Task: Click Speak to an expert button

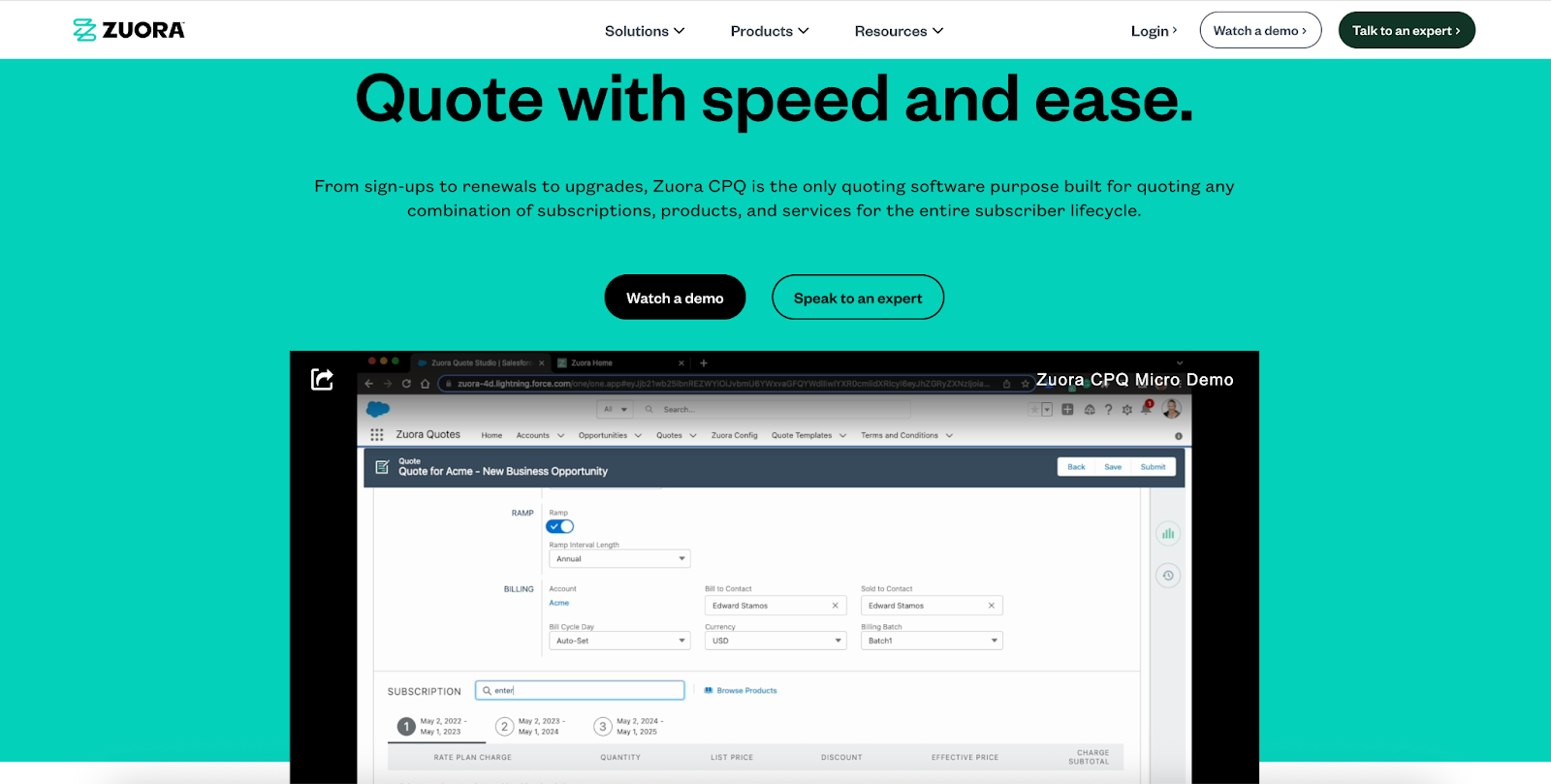Action: click(858, 298)
